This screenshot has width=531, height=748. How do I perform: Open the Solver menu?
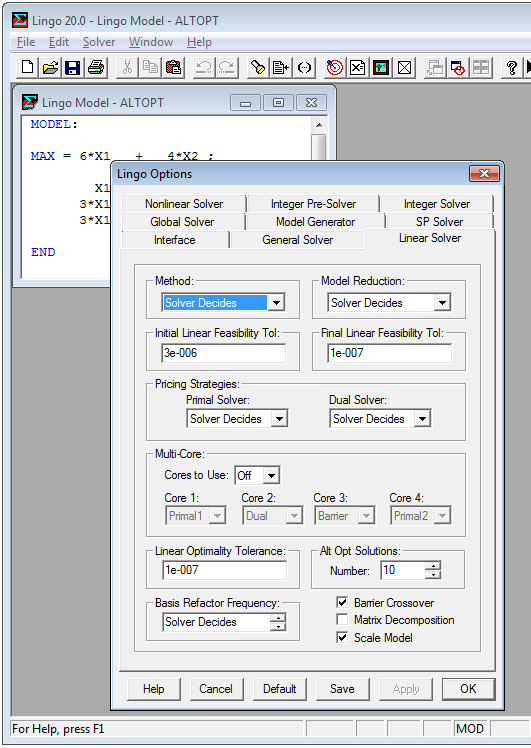[x=99, y=42]
